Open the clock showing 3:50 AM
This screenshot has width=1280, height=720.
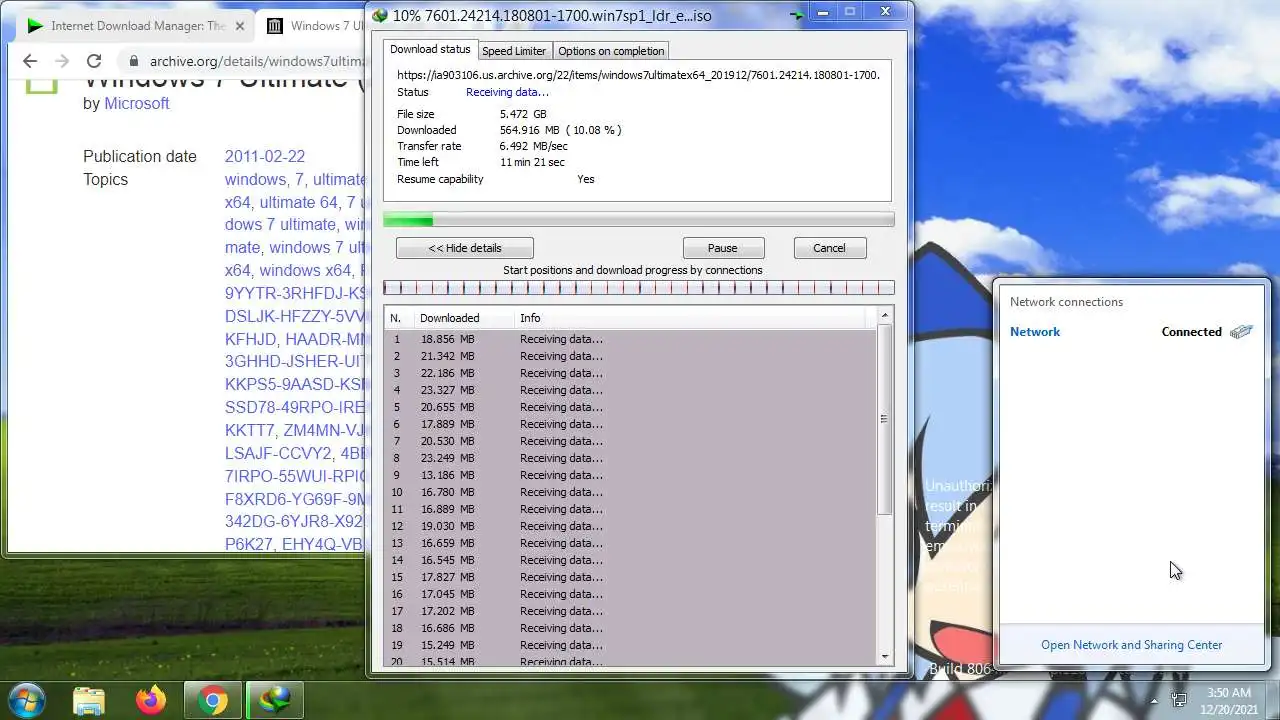click(x=1228, y=700)
